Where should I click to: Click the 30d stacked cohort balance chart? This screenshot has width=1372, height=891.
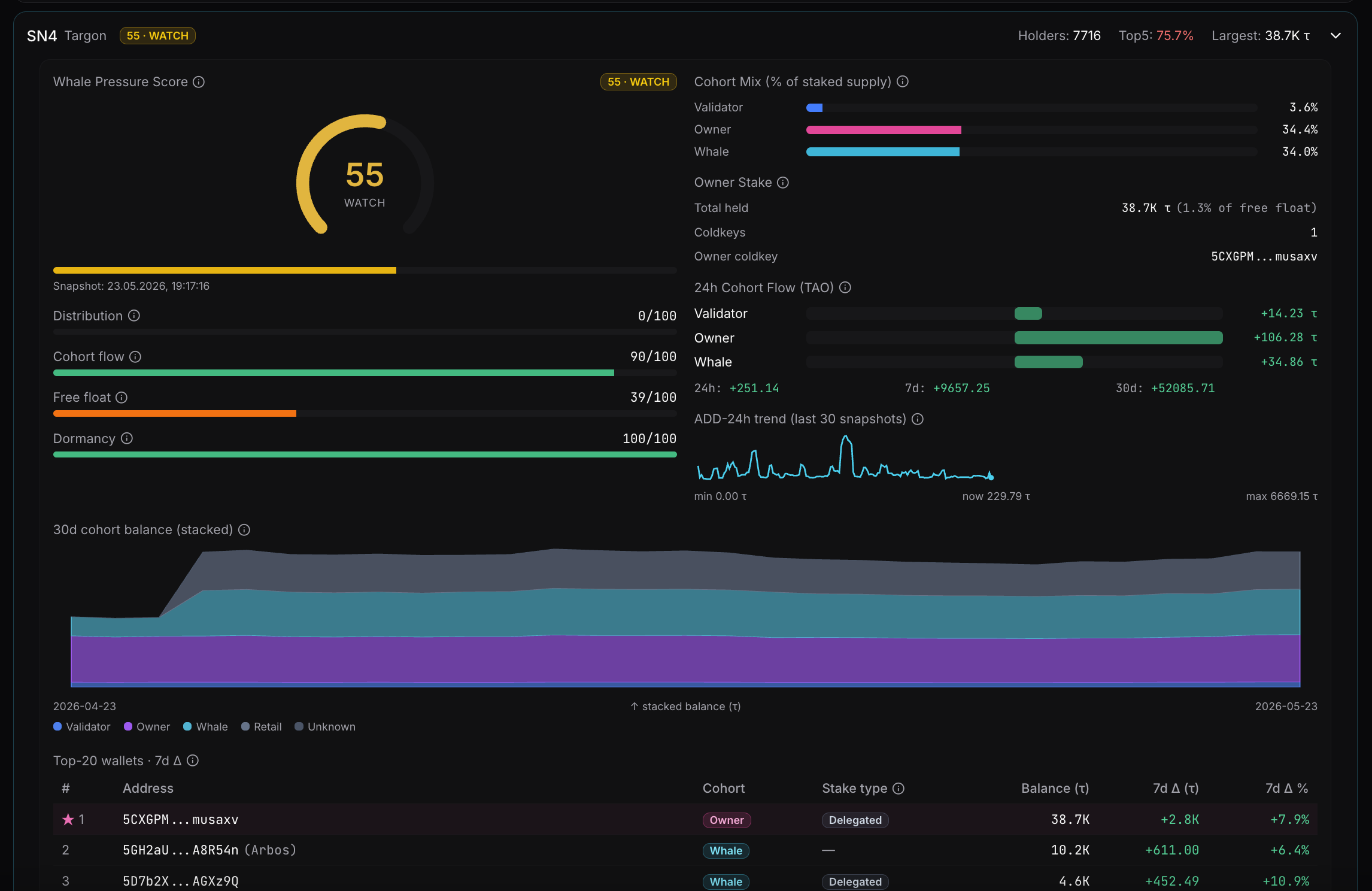685,617
